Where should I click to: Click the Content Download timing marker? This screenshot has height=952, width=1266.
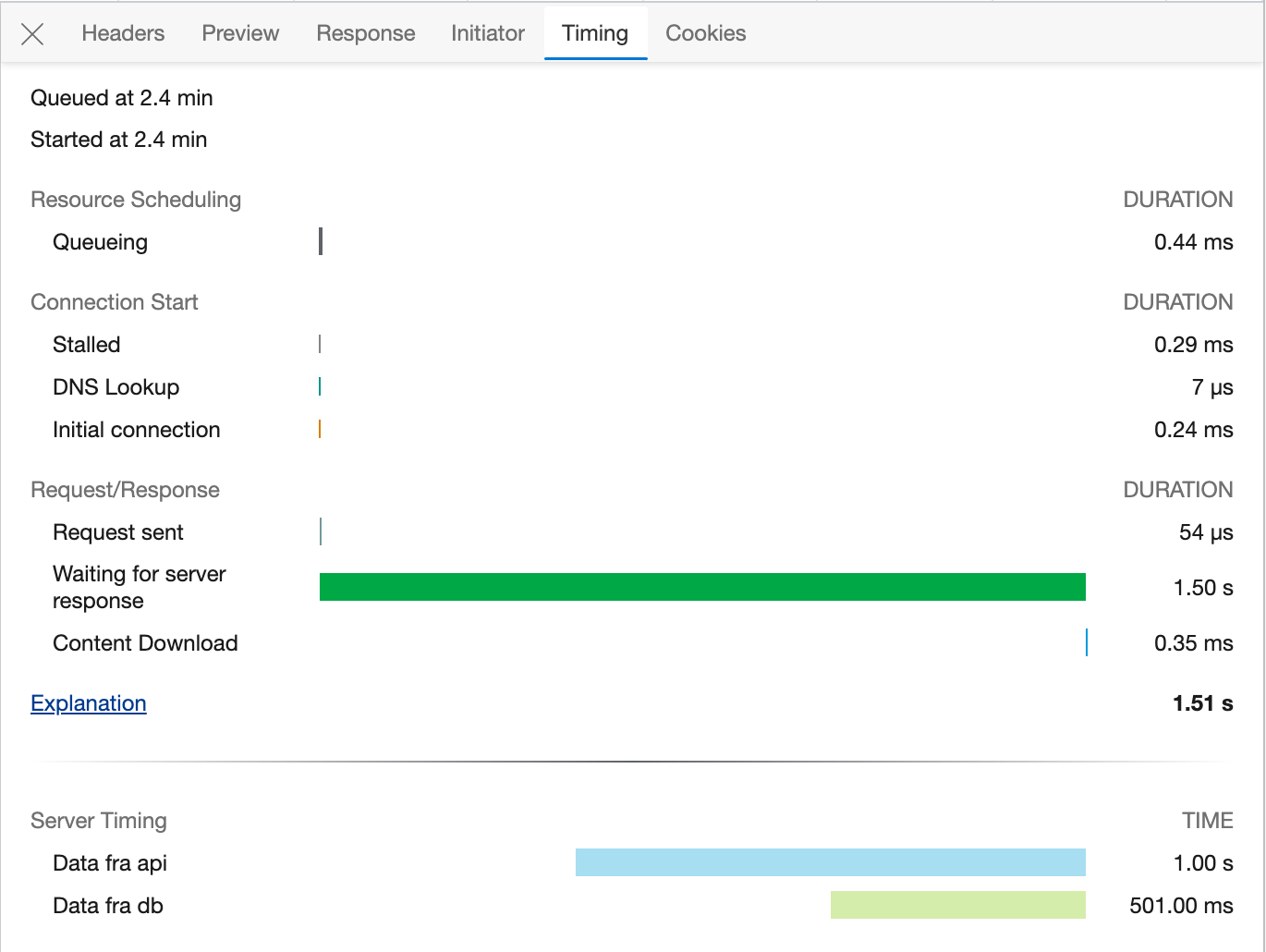(1087, 642)
